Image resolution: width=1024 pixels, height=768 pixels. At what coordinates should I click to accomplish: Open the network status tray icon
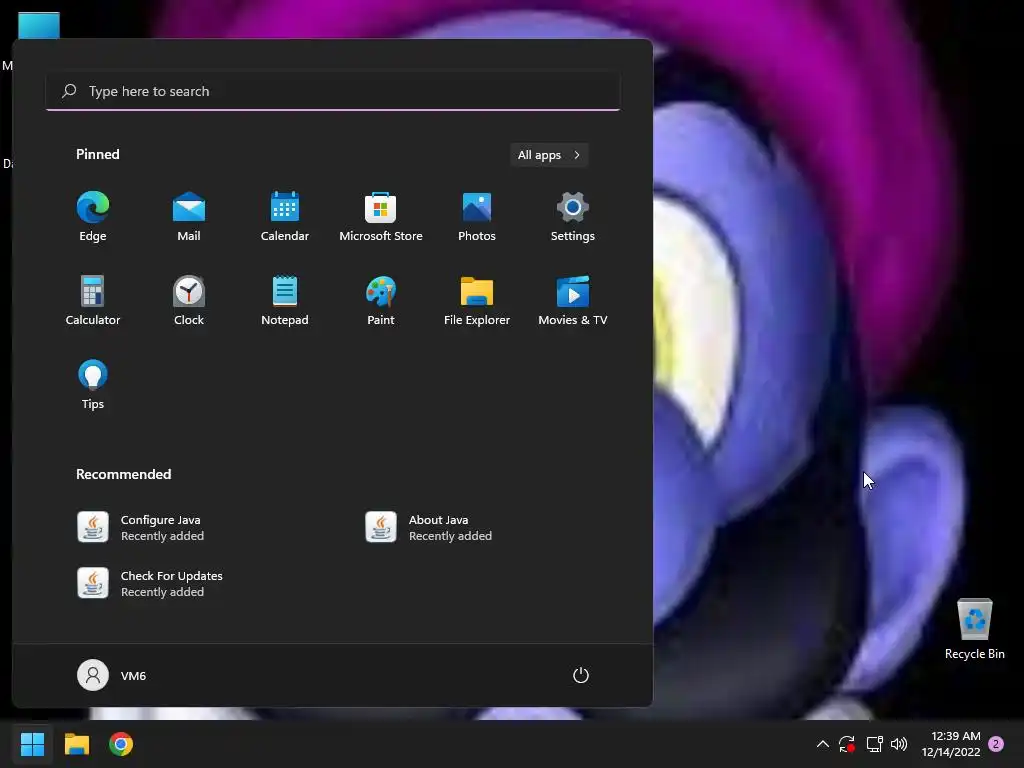[874, 744]
